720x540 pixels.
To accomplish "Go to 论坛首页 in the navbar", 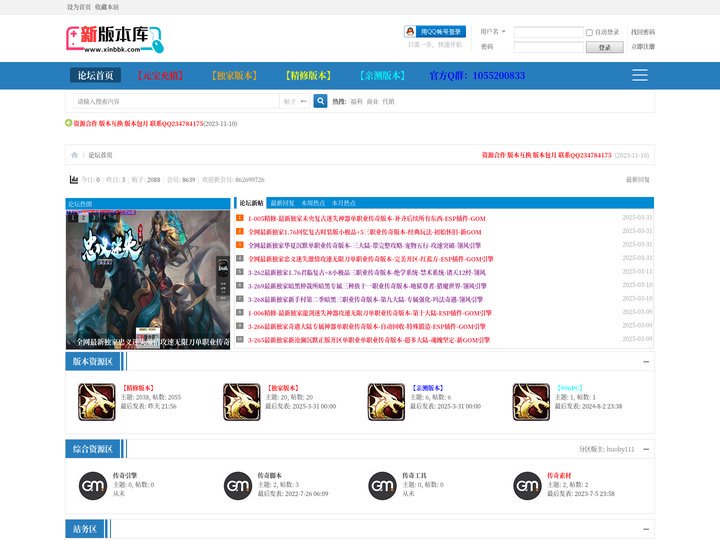I will 96,75.
